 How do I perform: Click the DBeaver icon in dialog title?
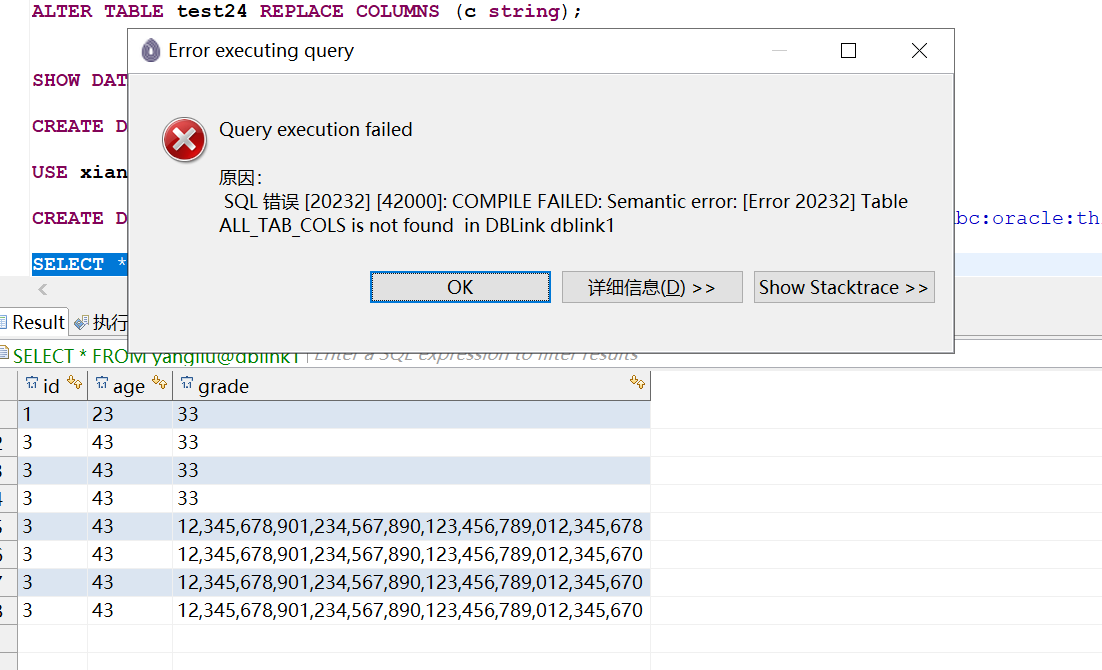(151, 50)
